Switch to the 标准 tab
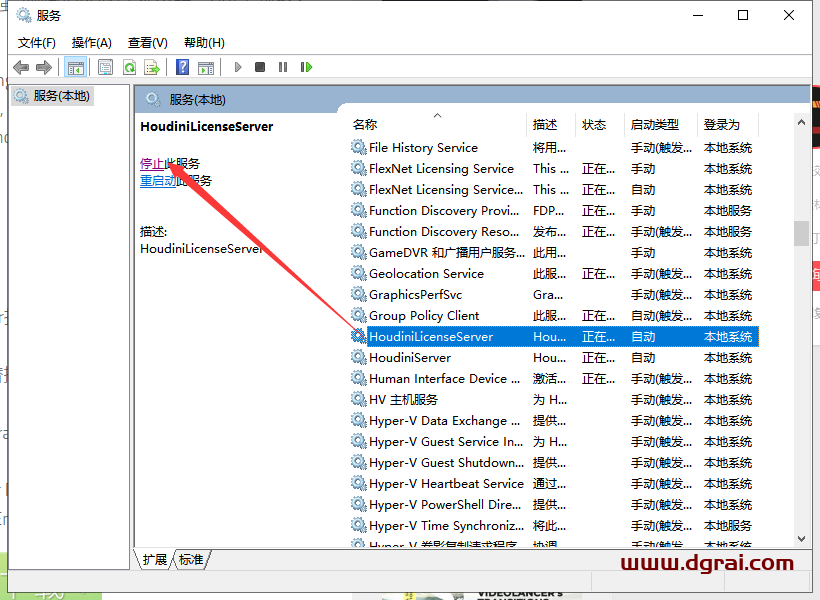 click(x=191, y=560)
